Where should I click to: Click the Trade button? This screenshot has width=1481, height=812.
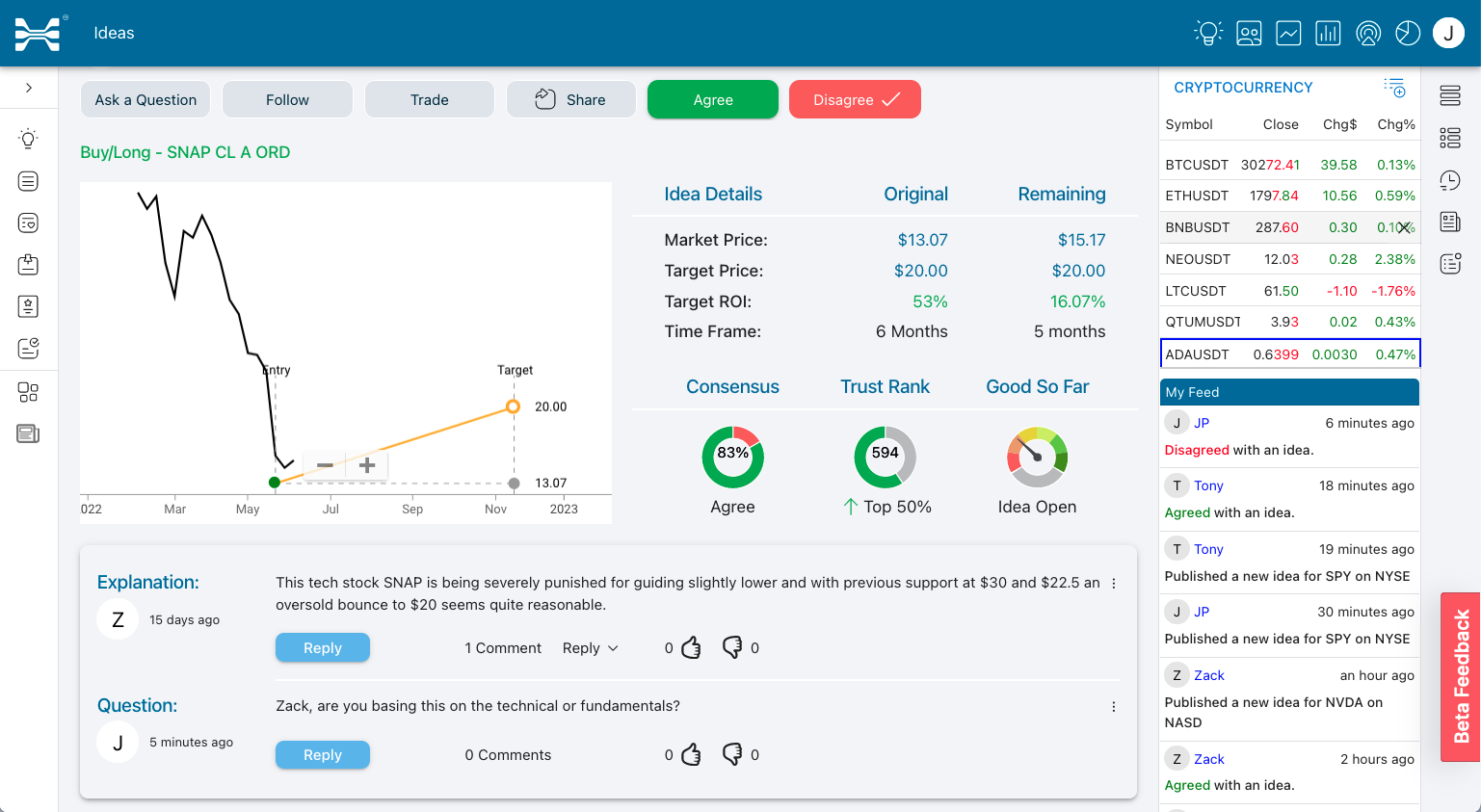[x=430, y=99]
